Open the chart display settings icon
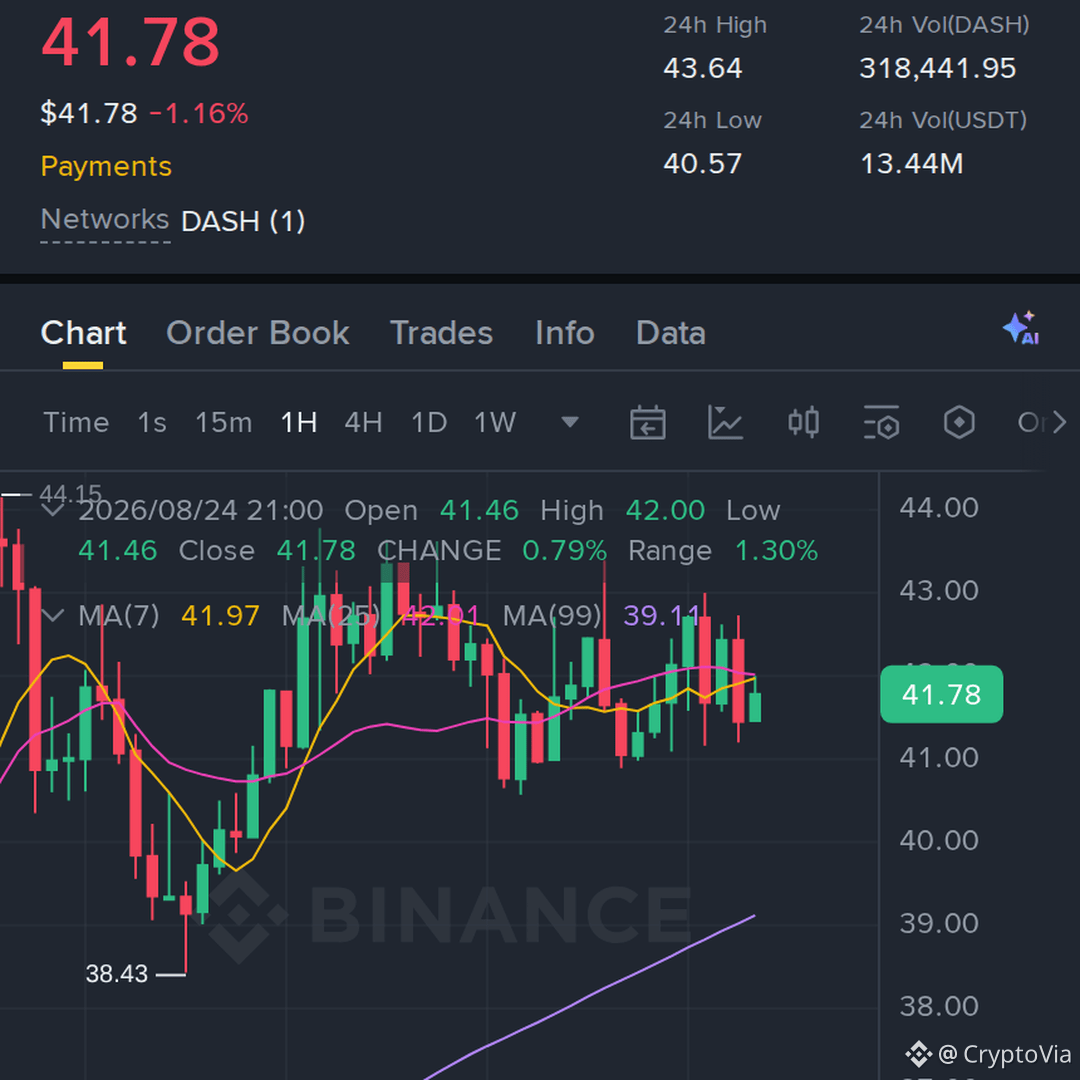The width and height of the screenshot is (1080, 1080). pyautogui.click(x=881, y=422)
